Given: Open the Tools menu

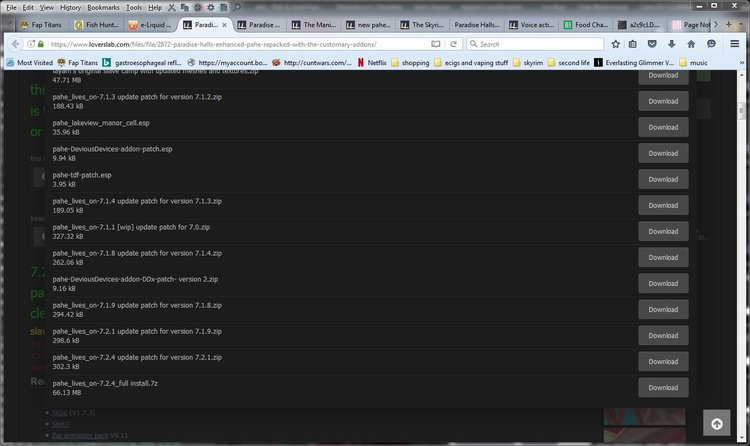Looking at the screenshot, I should coord(134,7).
